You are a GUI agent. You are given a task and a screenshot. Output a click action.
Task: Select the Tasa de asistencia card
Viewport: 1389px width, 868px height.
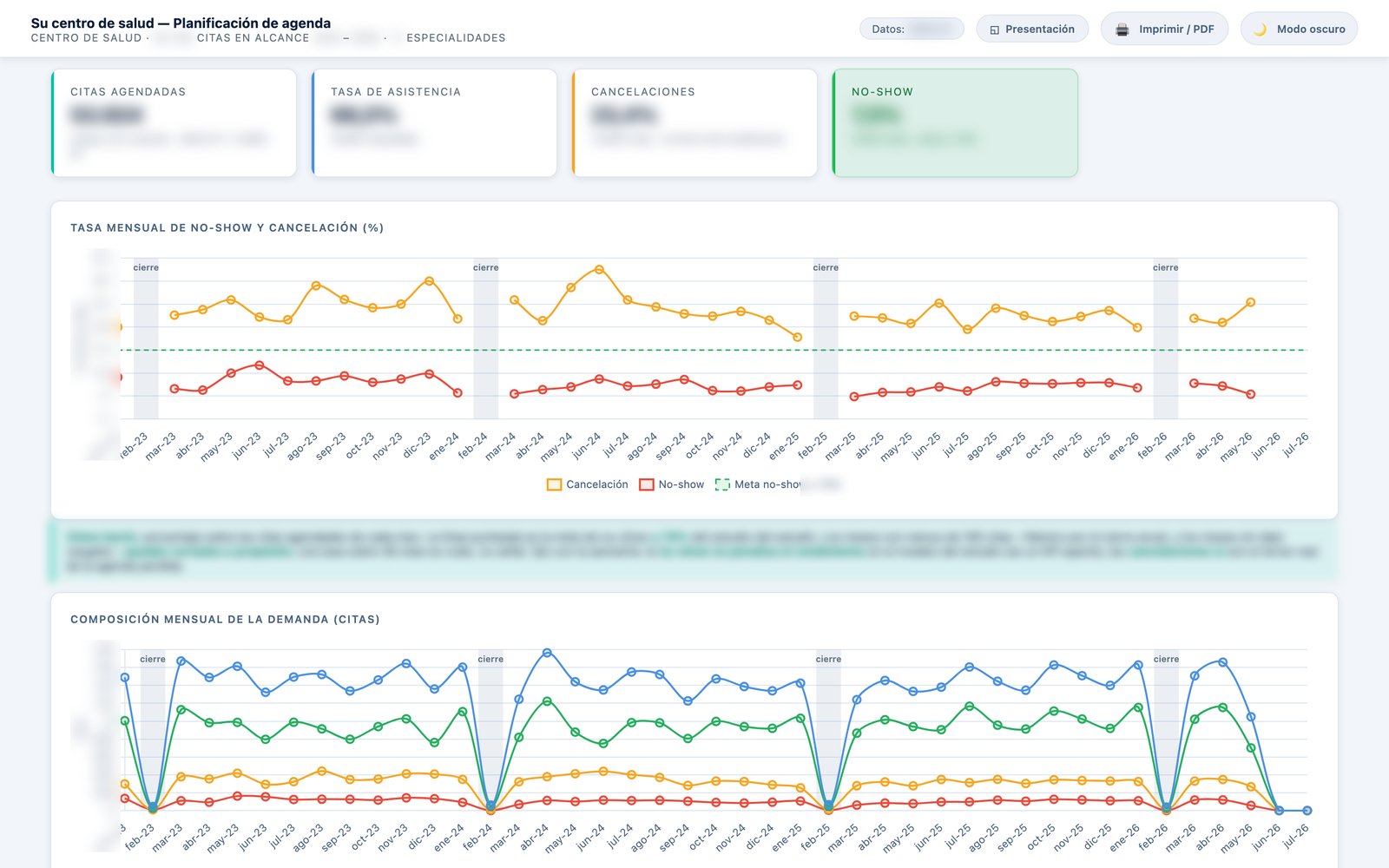434,123
